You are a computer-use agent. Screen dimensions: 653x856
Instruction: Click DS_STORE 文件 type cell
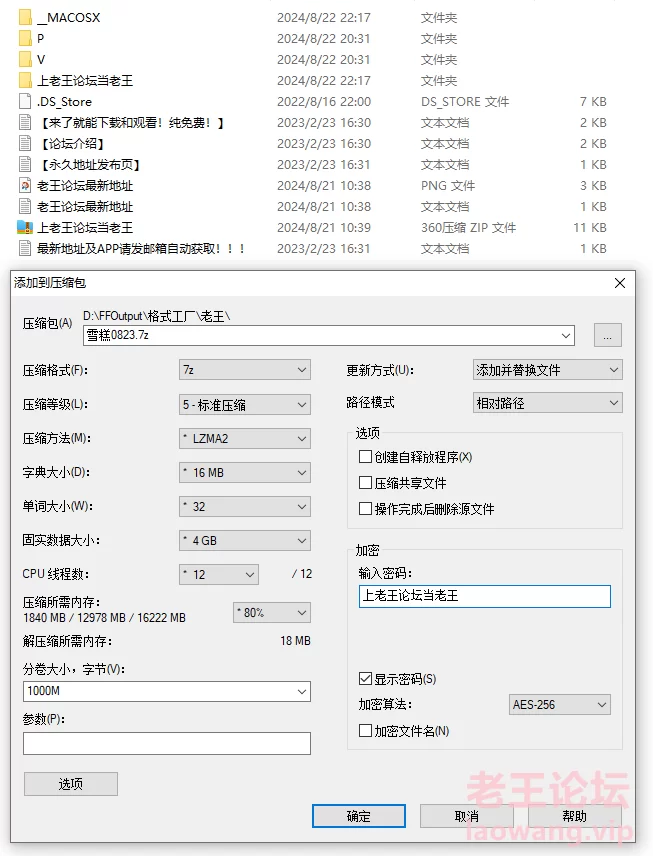465,102
